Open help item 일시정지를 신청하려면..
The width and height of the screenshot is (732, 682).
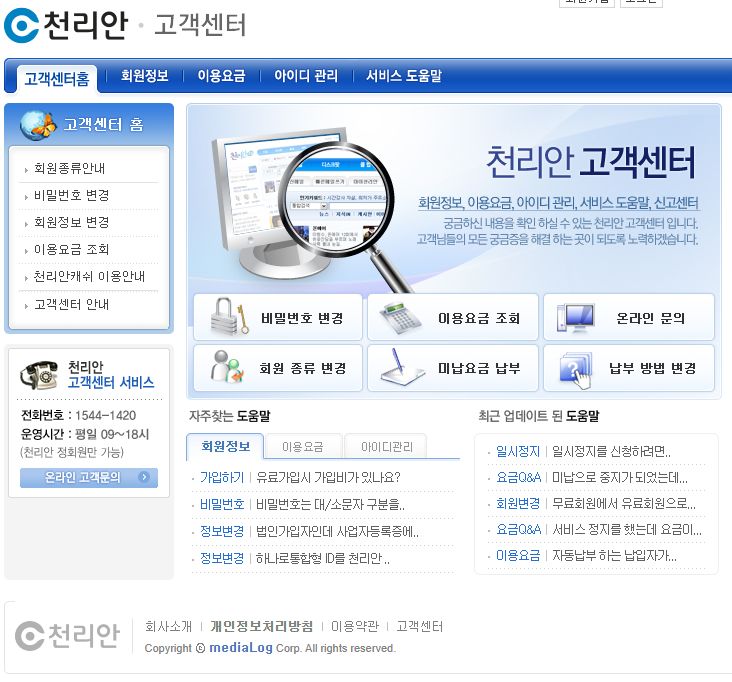pos(611,451)
